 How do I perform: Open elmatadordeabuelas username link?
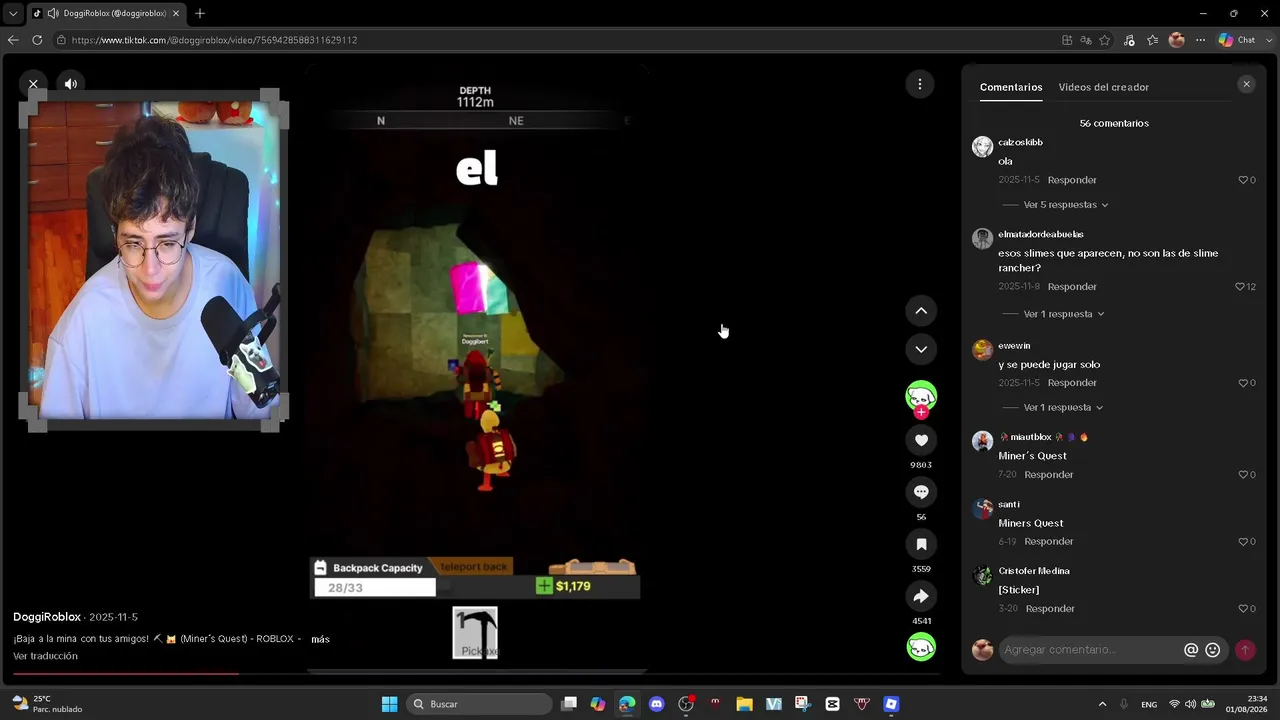point(1041,235)
